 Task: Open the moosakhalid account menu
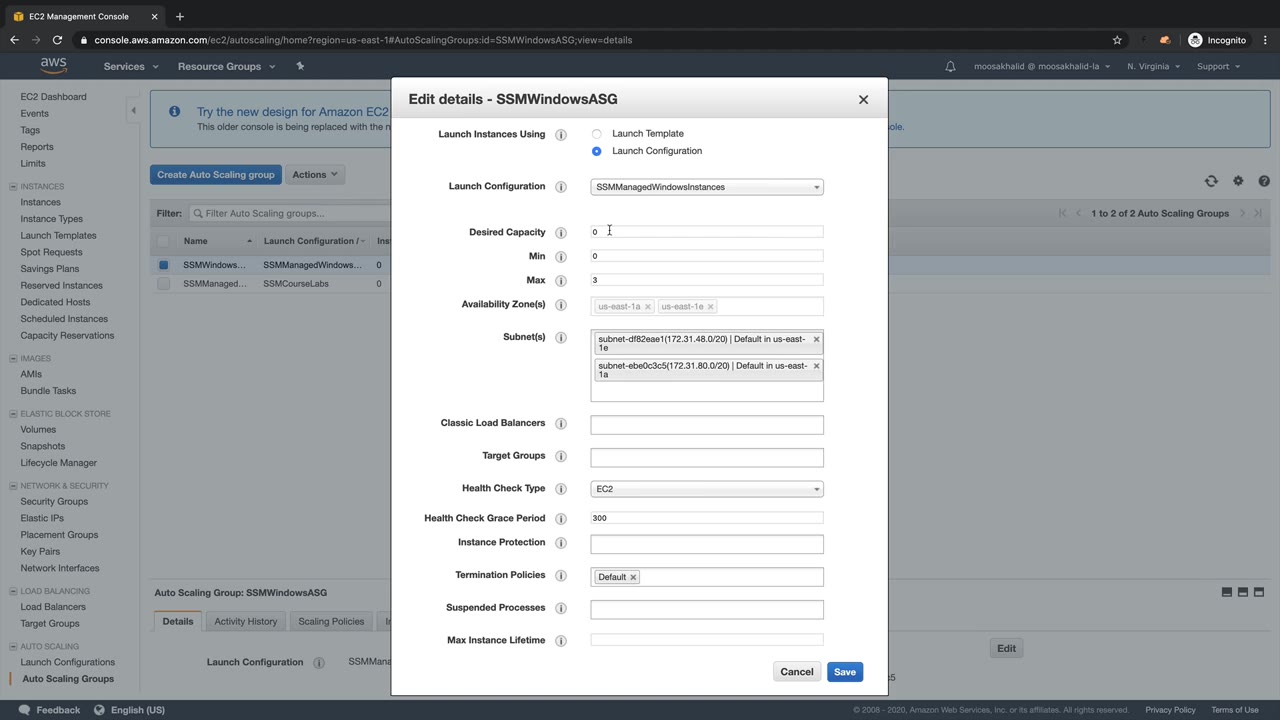1041,66
